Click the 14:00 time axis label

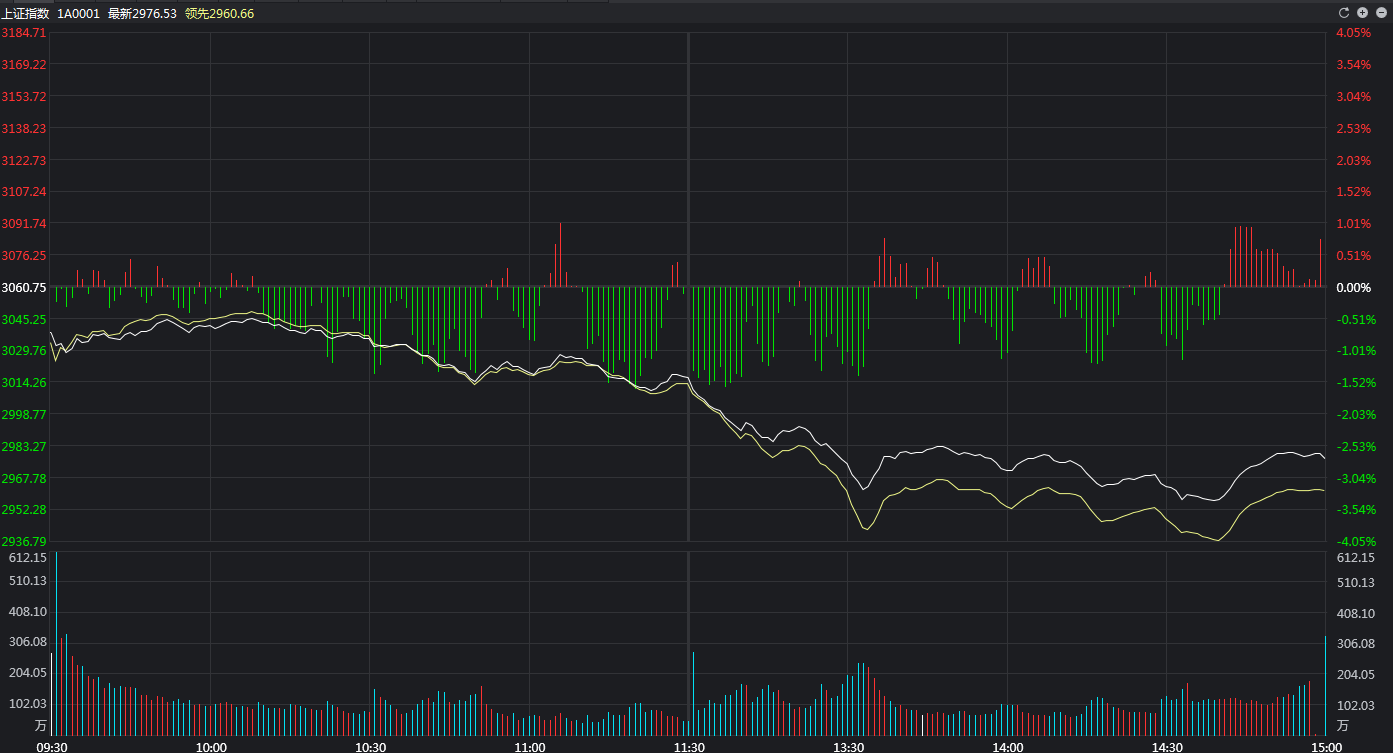(1008, 746)
